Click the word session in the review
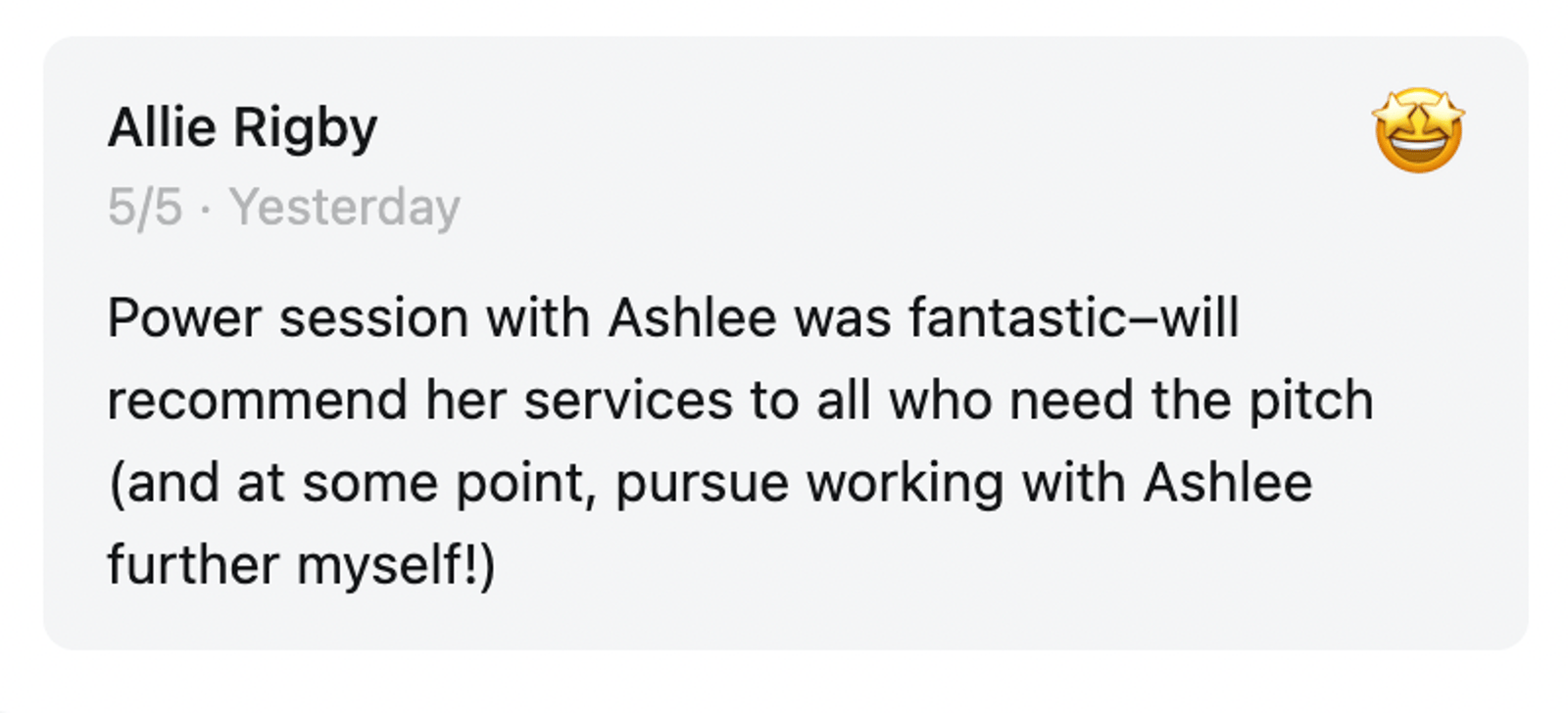The height and width of the screenshot is (713, 1568). (373, 318)
